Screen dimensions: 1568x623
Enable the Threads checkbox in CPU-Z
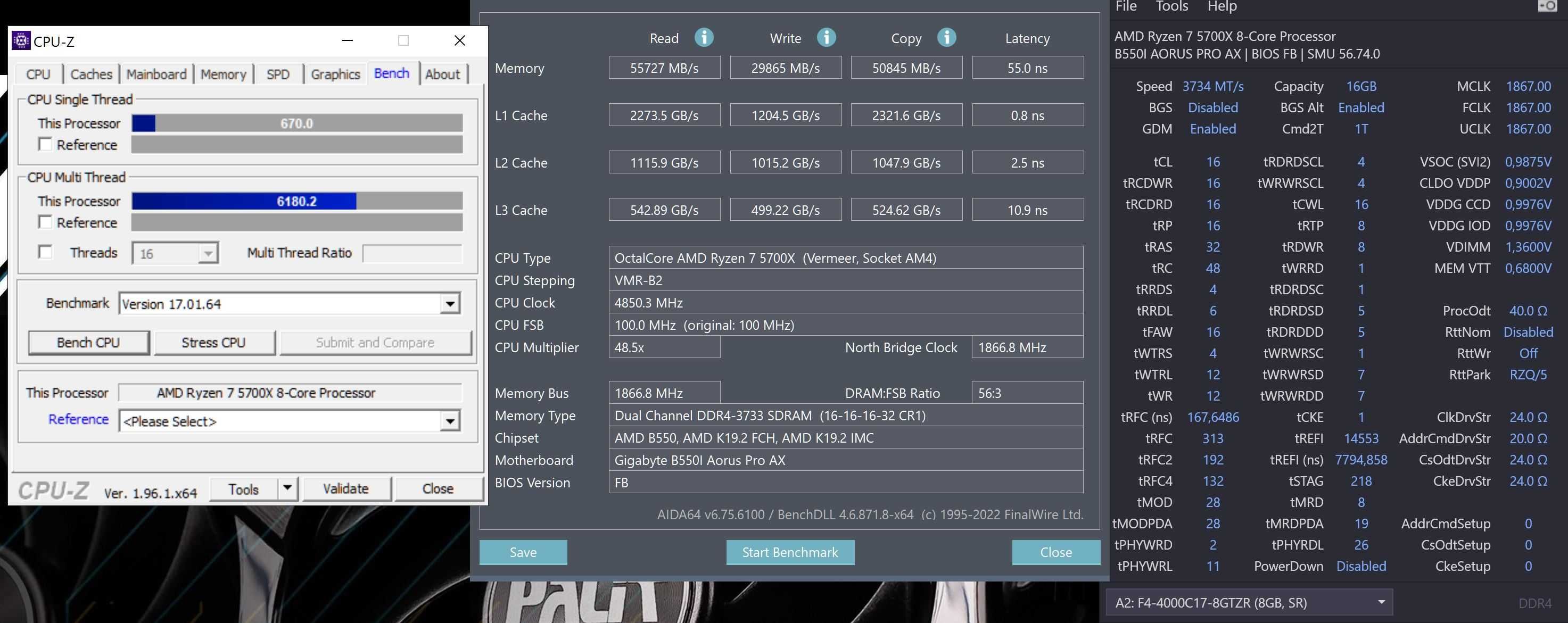click(45, 252)
